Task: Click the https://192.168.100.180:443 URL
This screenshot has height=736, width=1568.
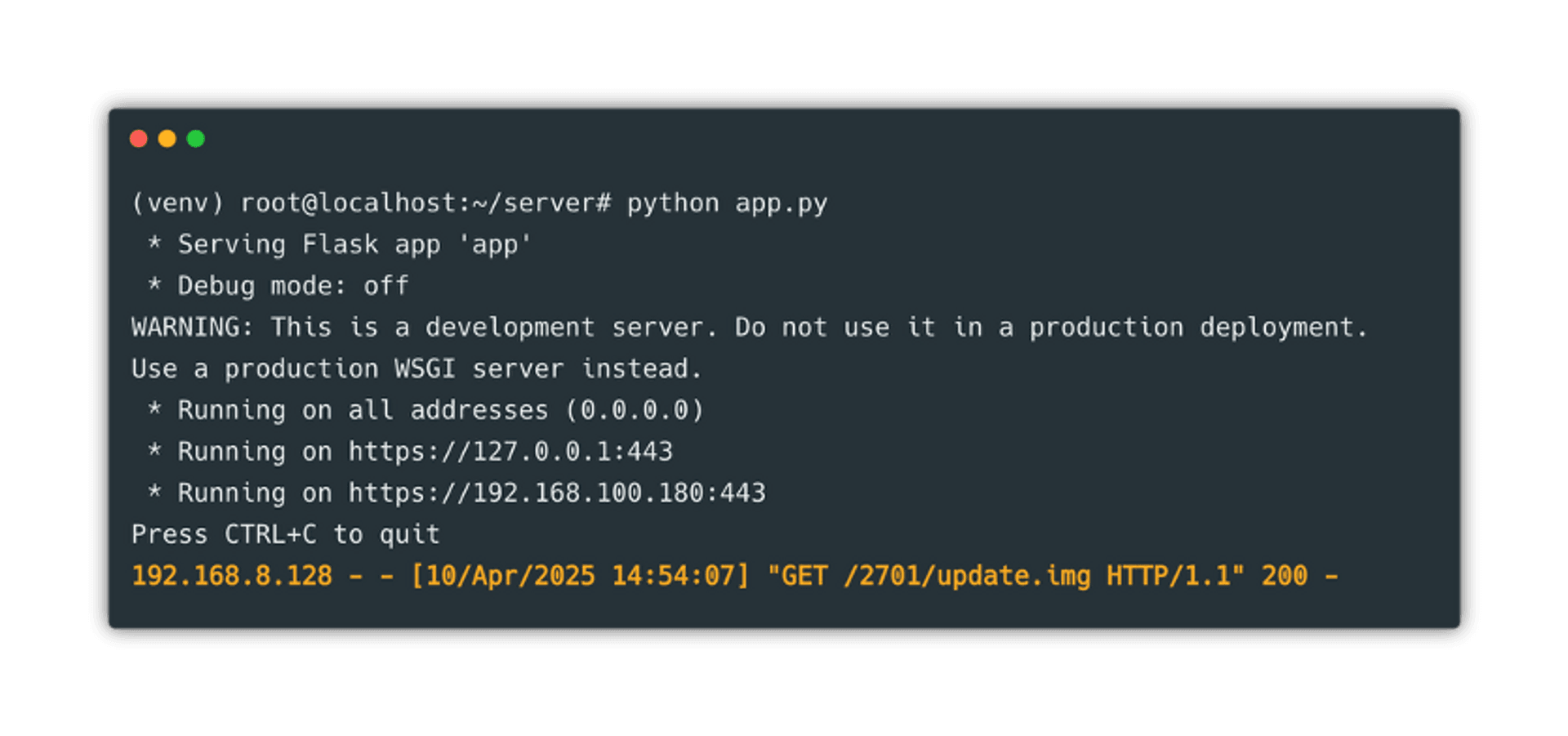Action: 557,493
